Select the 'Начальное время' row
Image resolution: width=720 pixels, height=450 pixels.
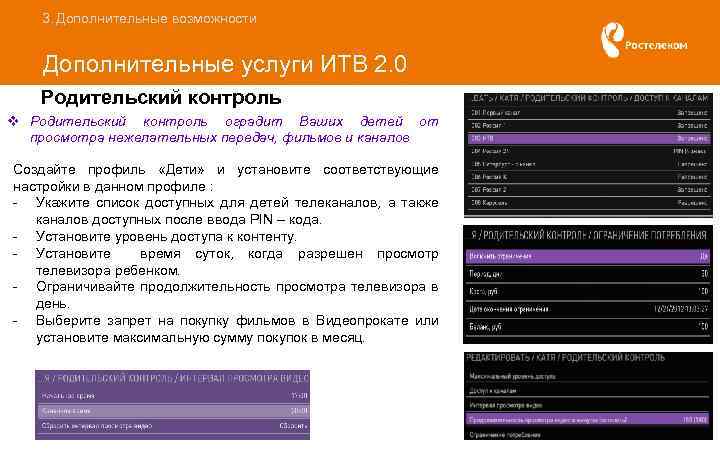(173, 396)
